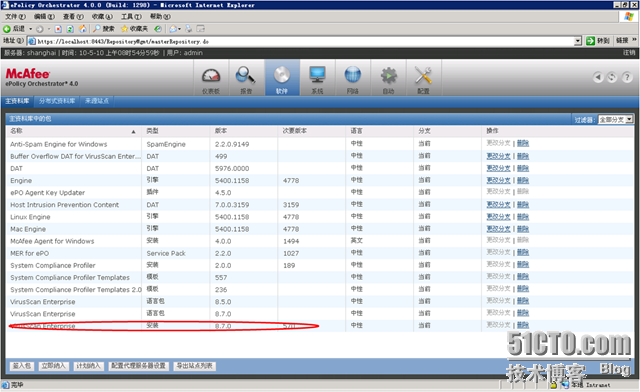Select the 'ePO Agent Key Updater' row name
640x392 pixels.
48,193
